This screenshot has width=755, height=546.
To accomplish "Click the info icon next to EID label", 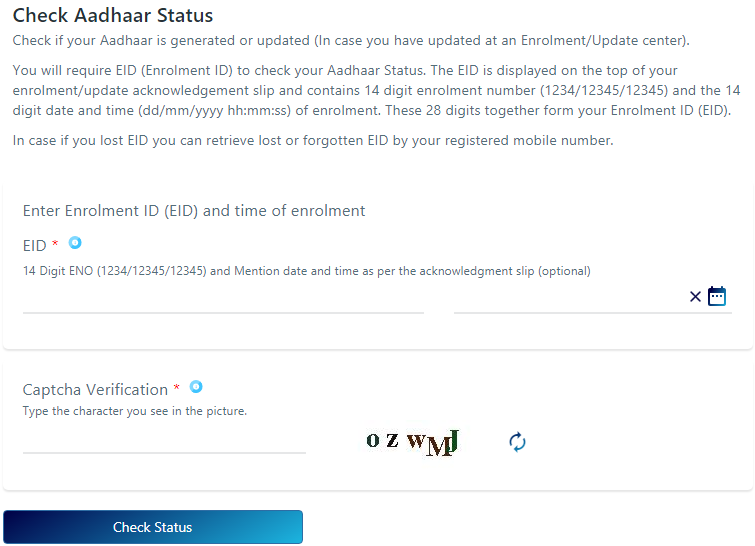I will (75, 243).
